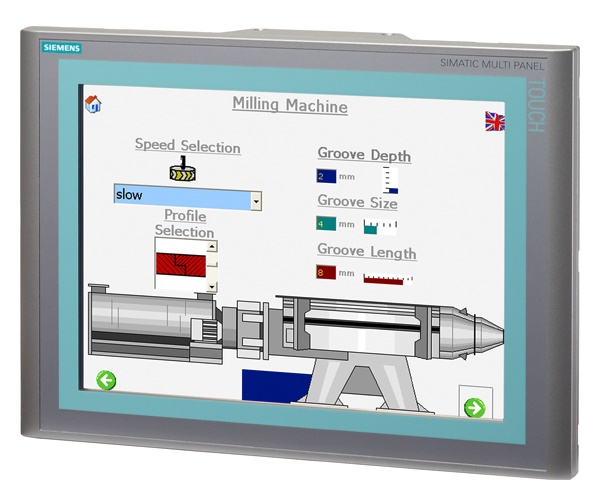The image size is (600, 500).
Task: Adjust the Groove Depth vertical bar gauge
Action: (x=390, y=180)
